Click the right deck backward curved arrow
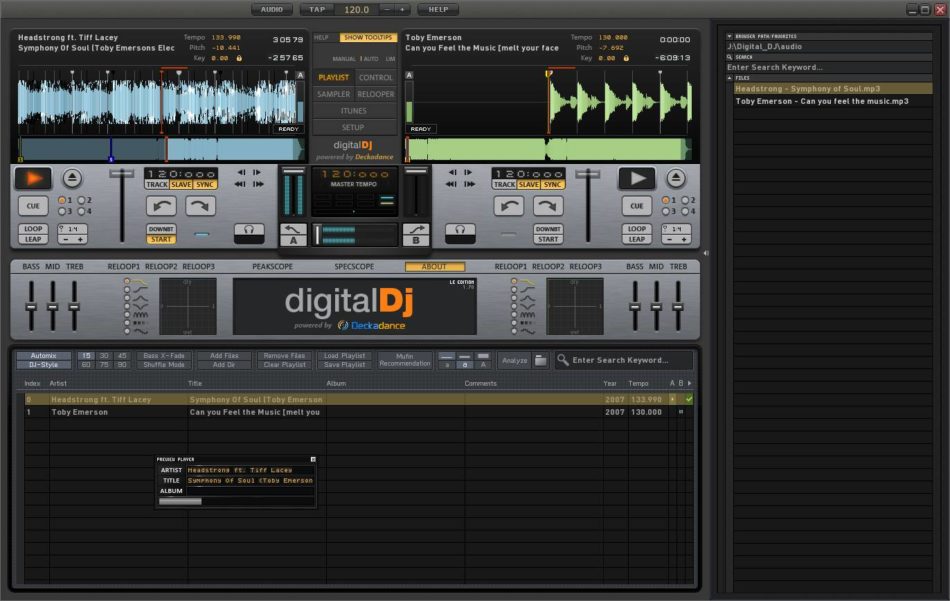Viewport: 950px width, 601px height. click(x=509, y=206)
